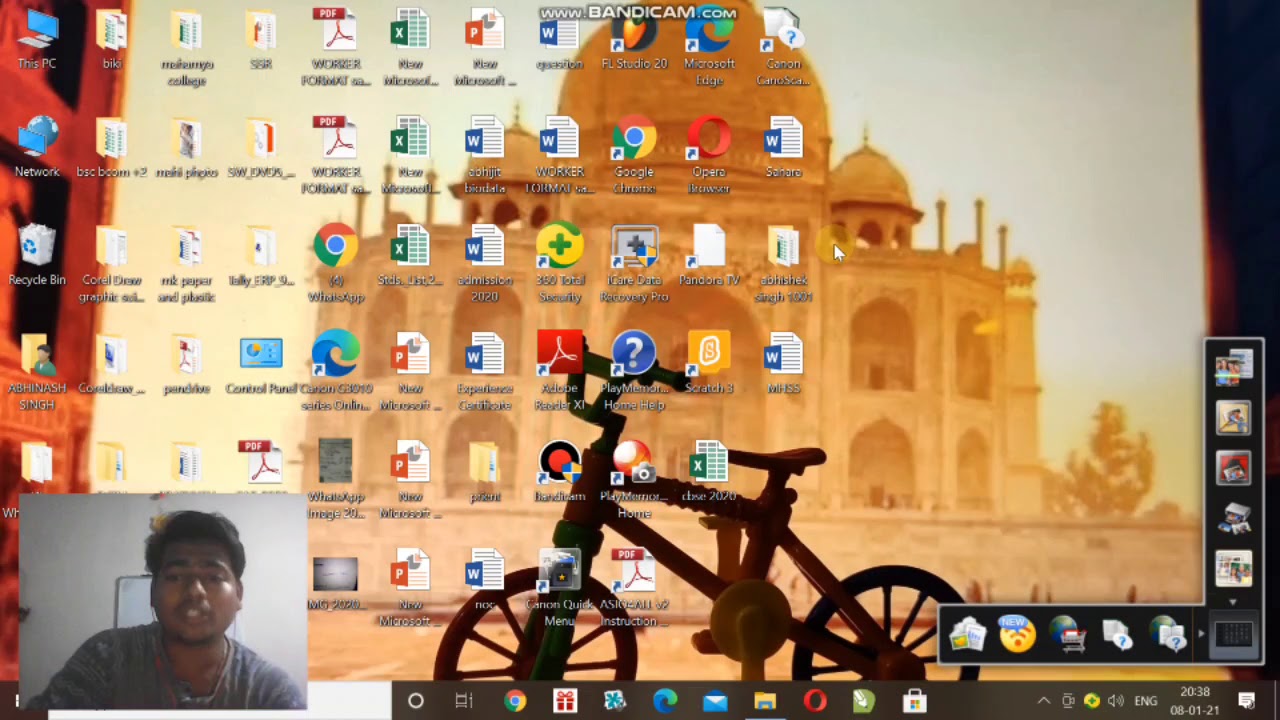Select the question Word document
Image resolution: width=1280 pixels, height=720 pixels.
(x=559, y=40)
